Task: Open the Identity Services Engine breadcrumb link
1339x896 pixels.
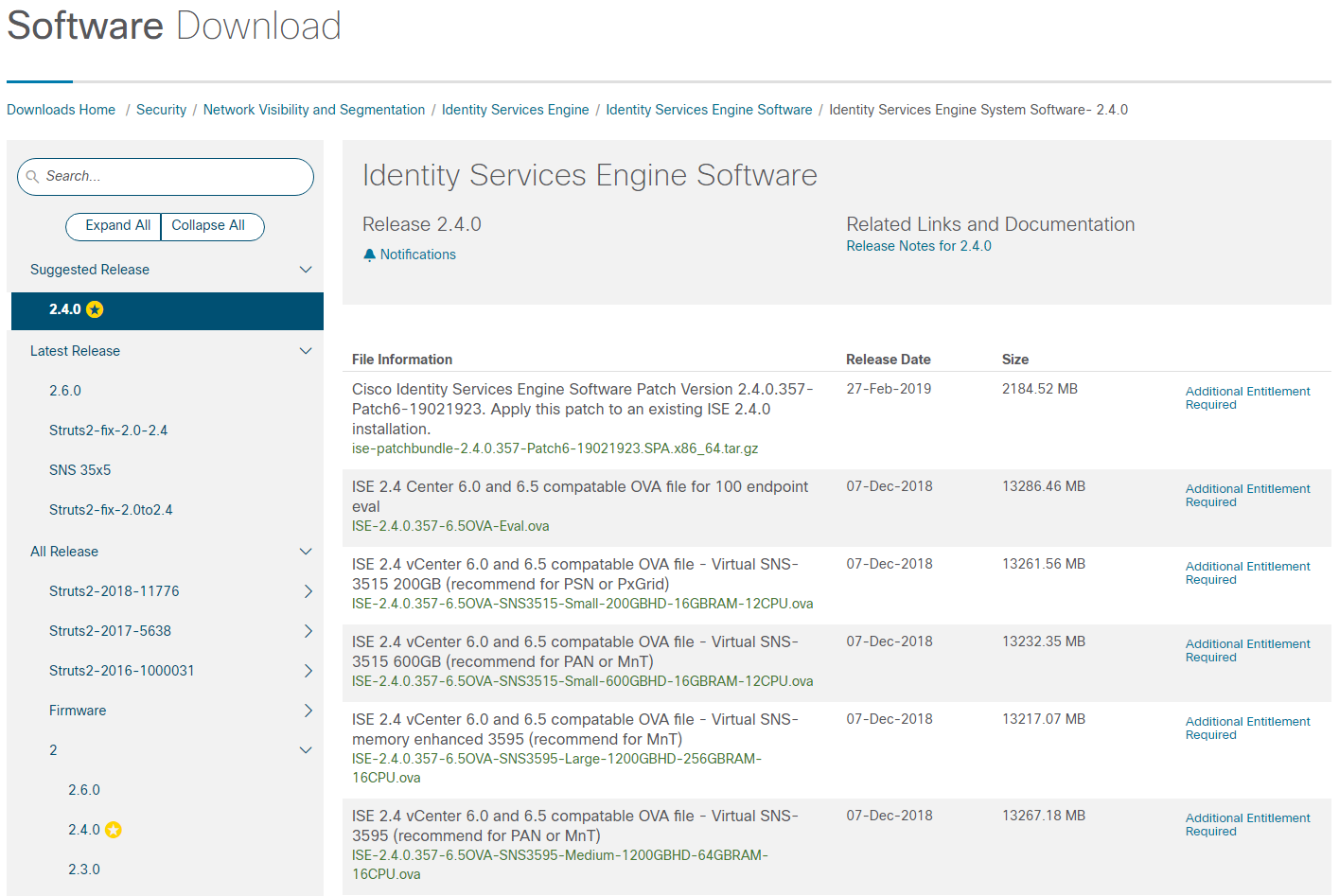Action: [515, 109]
